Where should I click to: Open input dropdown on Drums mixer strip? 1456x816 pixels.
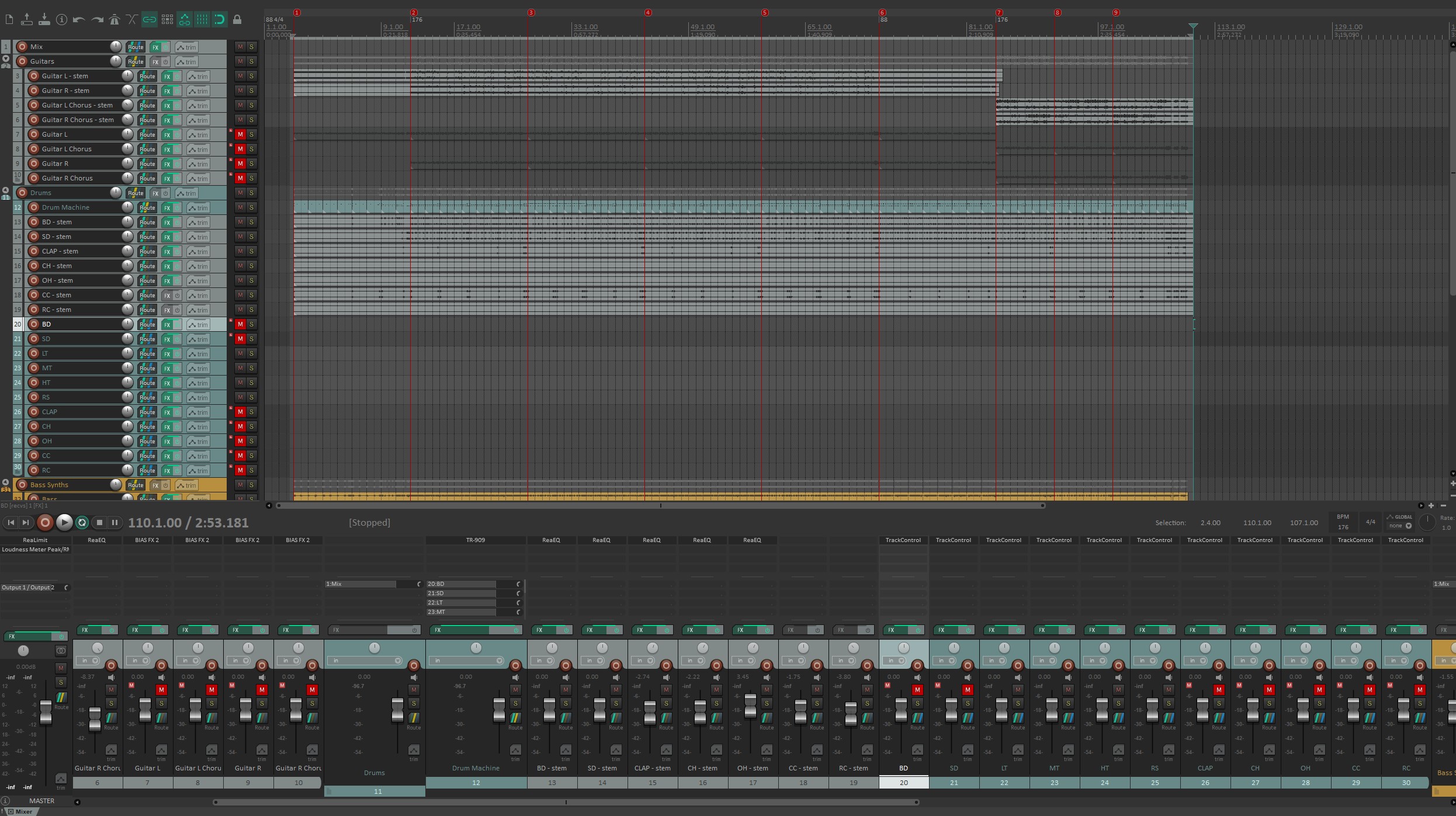pos(365,661)
